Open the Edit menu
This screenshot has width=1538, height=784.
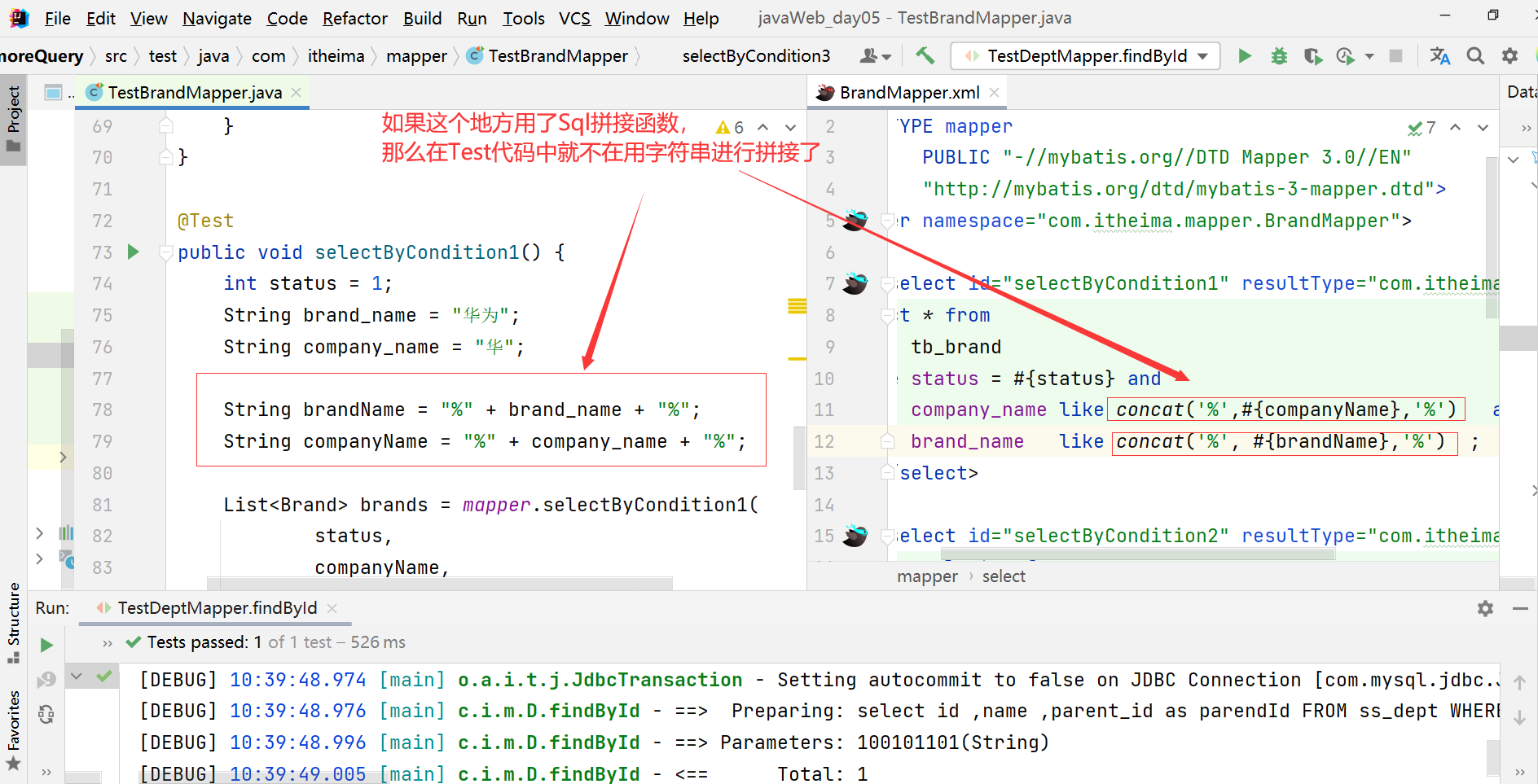point(100,18)
